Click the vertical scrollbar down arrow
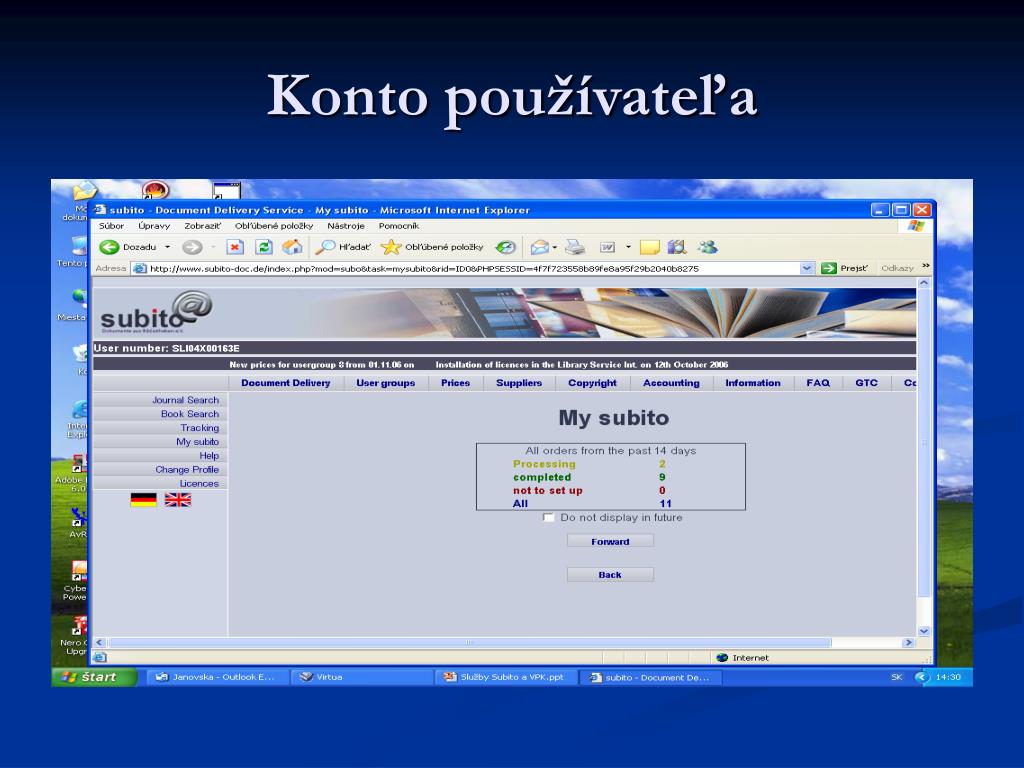Image resolution: width=1024 pixels, height=768 pixels. 923,631
